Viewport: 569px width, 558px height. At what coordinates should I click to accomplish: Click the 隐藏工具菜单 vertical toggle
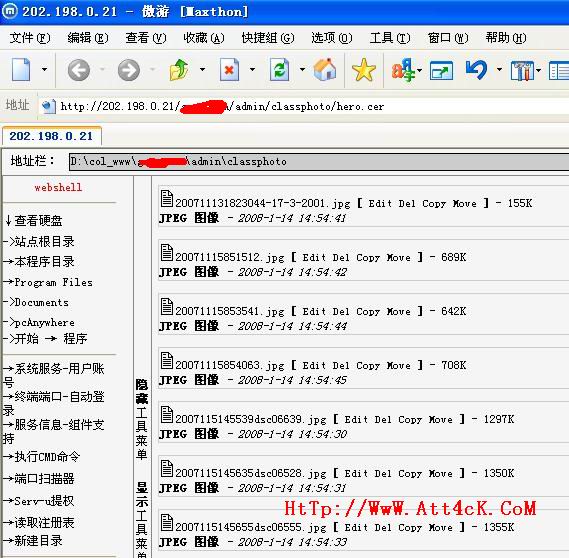coord(142,419)
